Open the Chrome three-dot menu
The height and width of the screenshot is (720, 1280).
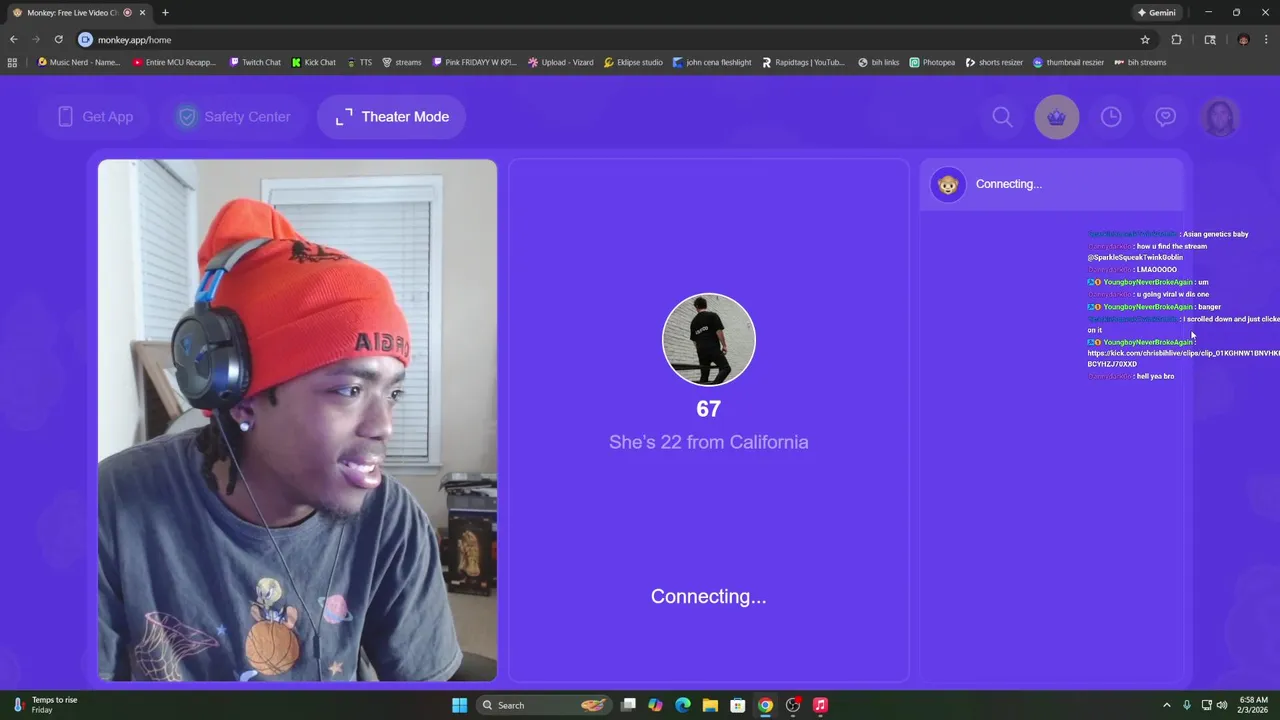point(1267,40)
